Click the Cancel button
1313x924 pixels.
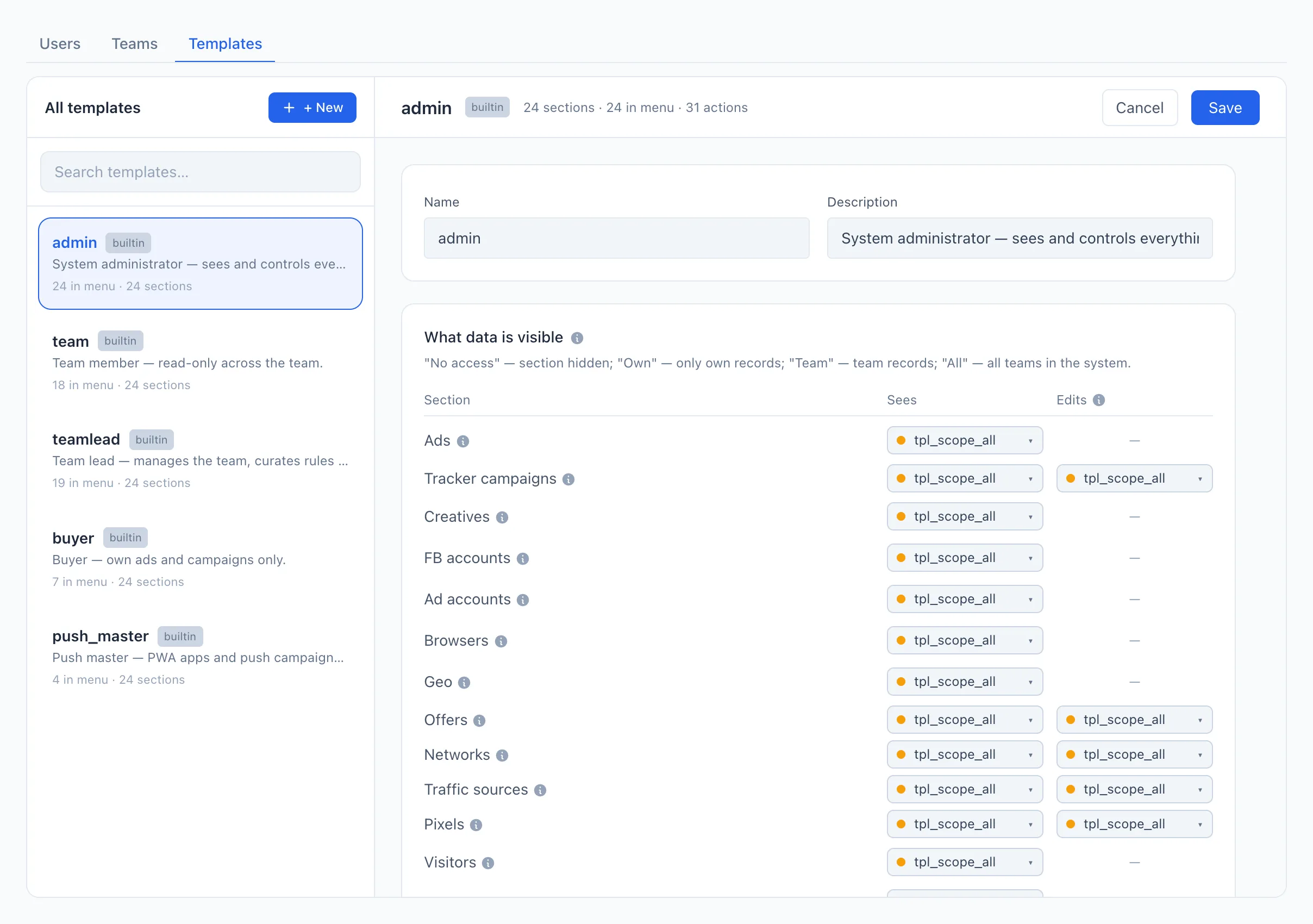coord(1139,108)
